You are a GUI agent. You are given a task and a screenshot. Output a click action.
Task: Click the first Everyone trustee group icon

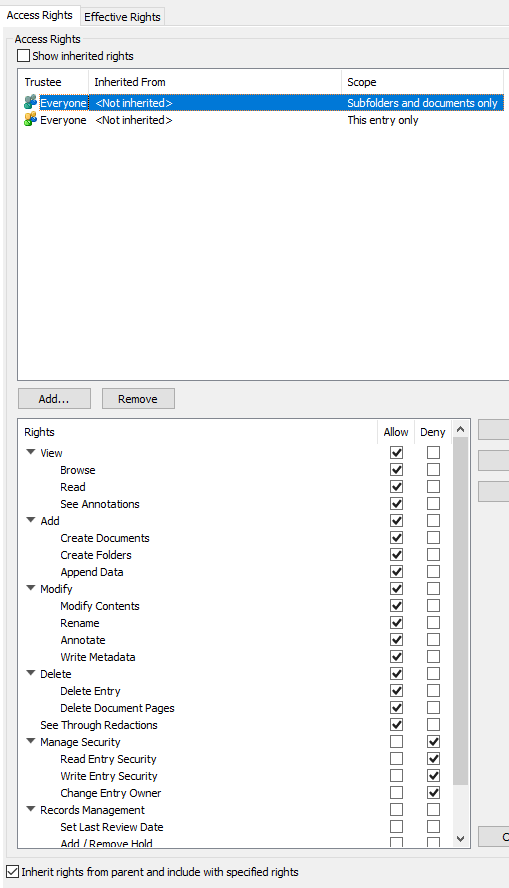[31, 103]
